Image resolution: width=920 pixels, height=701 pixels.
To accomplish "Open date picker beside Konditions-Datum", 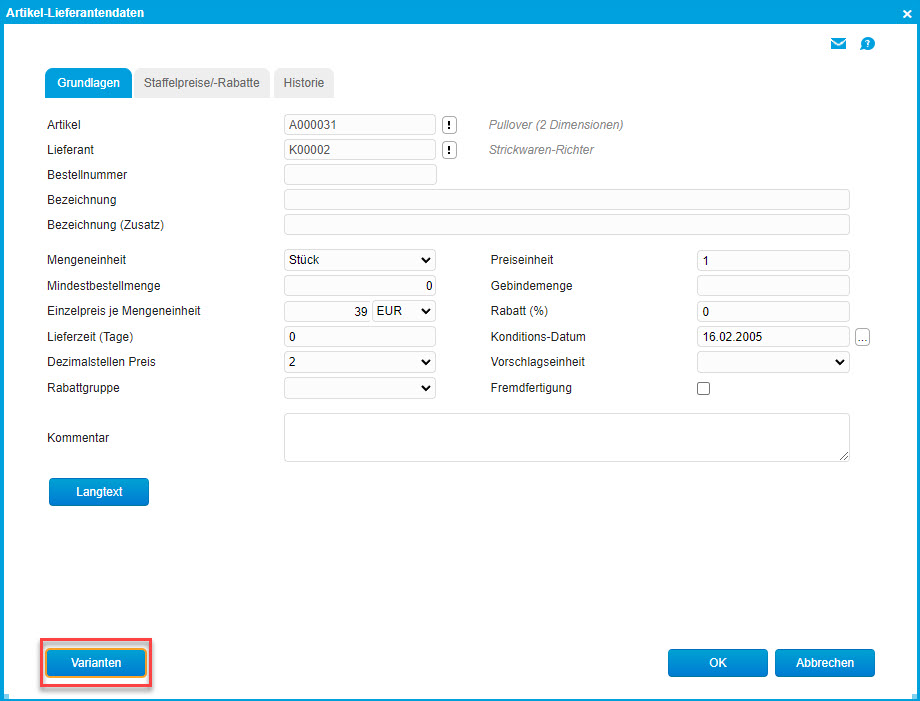I will [x=862, y=337].
